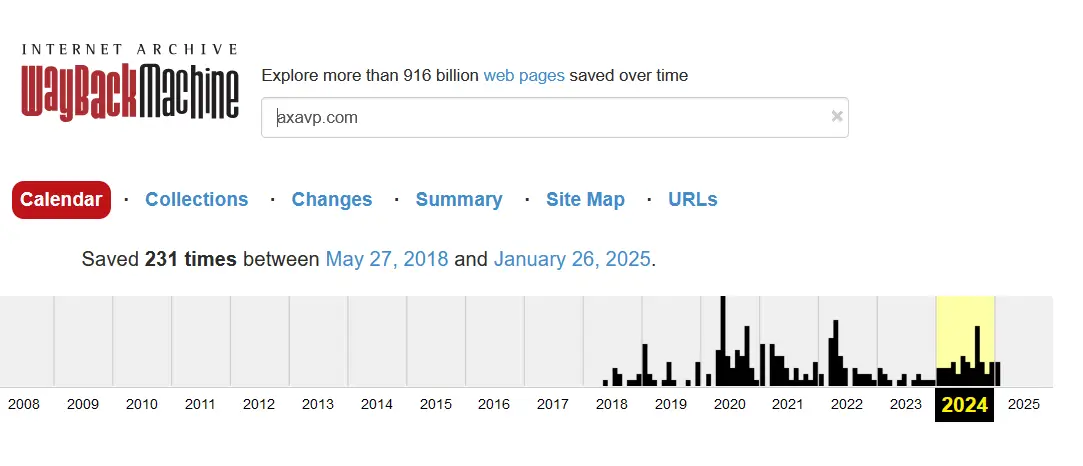Open the May 27, 2018 first capture link
The height and width of the screenshot is (466, 1083).
(387, 259)
